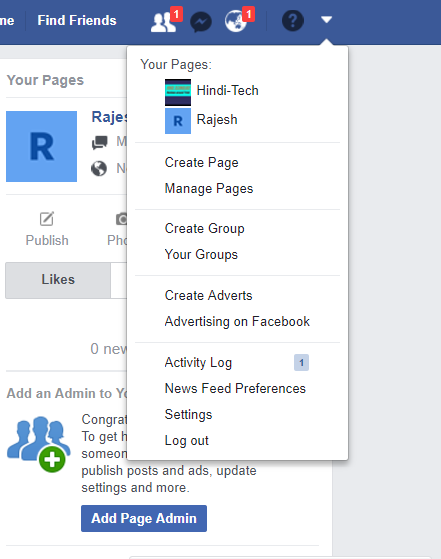This screenshot has height=559, width=441.
Task: Open the friend requests icon
Action: [x=163, y=22]
